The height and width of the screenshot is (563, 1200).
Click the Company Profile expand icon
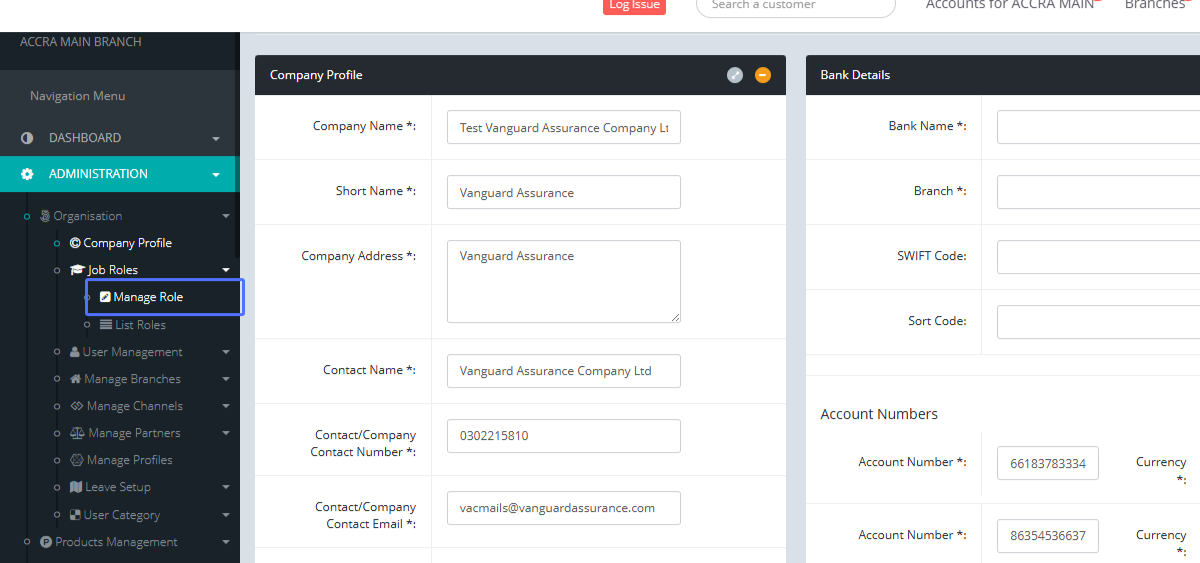point(735,75)
